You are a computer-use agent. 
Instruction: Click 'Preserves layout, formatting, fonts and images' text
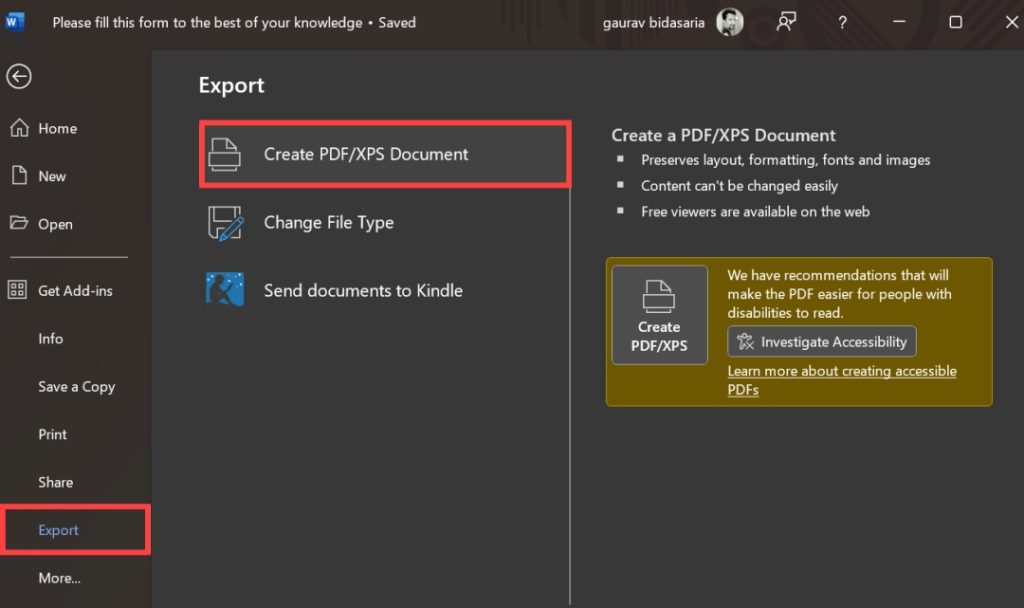click(786, 160)
